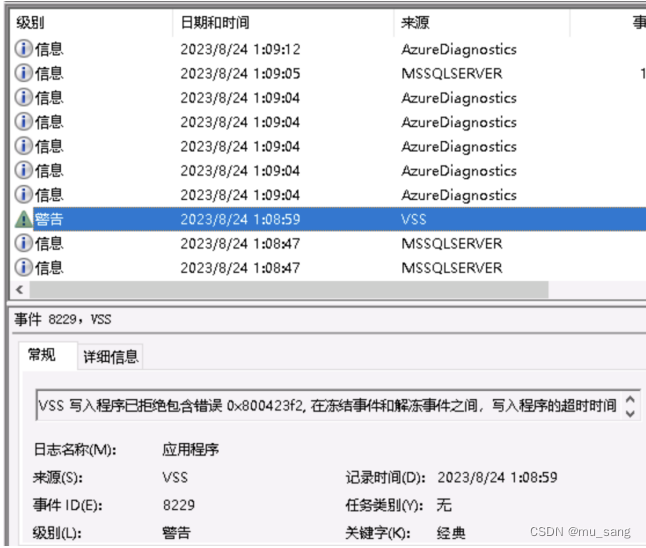Image resolution: width=646 pixels, height=548 pixels.
Task: Click the 关键字 value 经典
Action: tap(451, 533)
